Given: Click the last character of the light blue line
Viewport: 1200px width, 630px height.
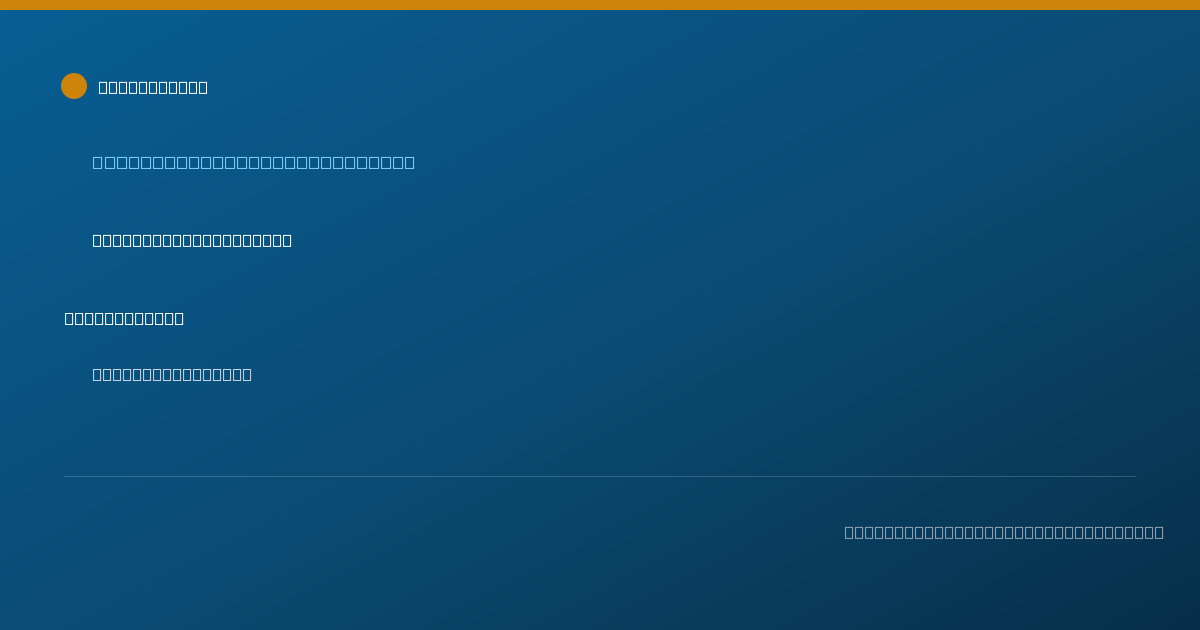Looking at the screenshot, I should pos(409,162).
